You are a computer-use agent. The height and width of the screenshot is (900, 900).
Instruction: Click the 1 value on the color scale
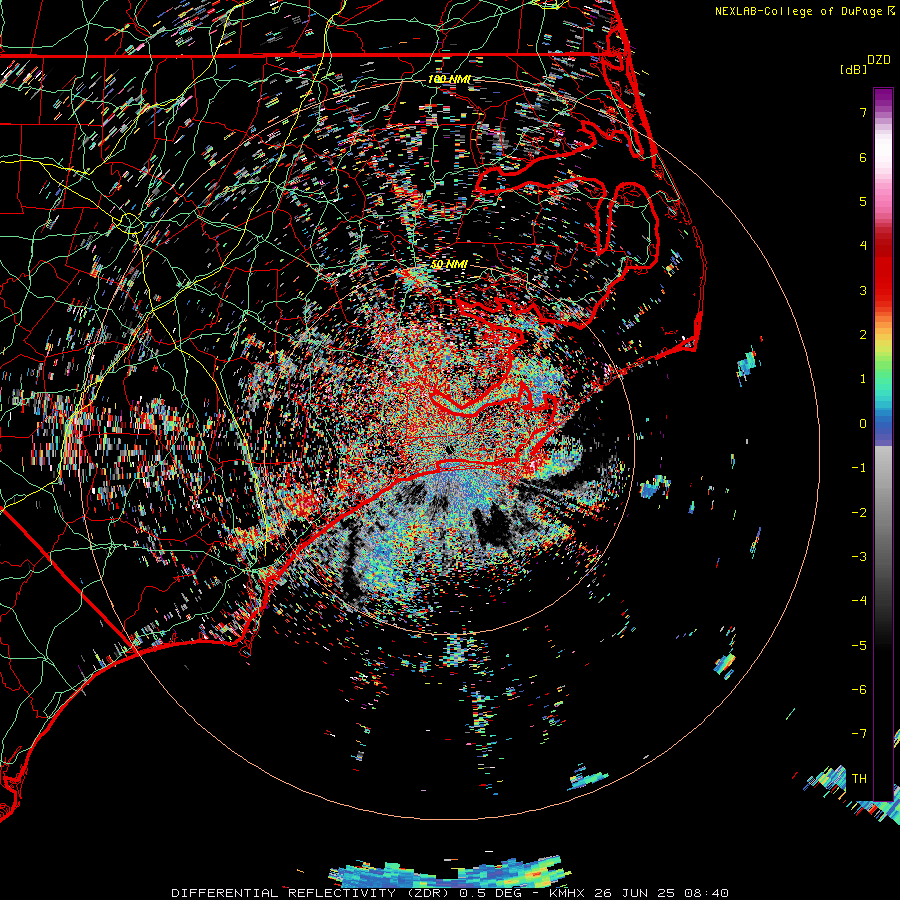click(863, 379)
